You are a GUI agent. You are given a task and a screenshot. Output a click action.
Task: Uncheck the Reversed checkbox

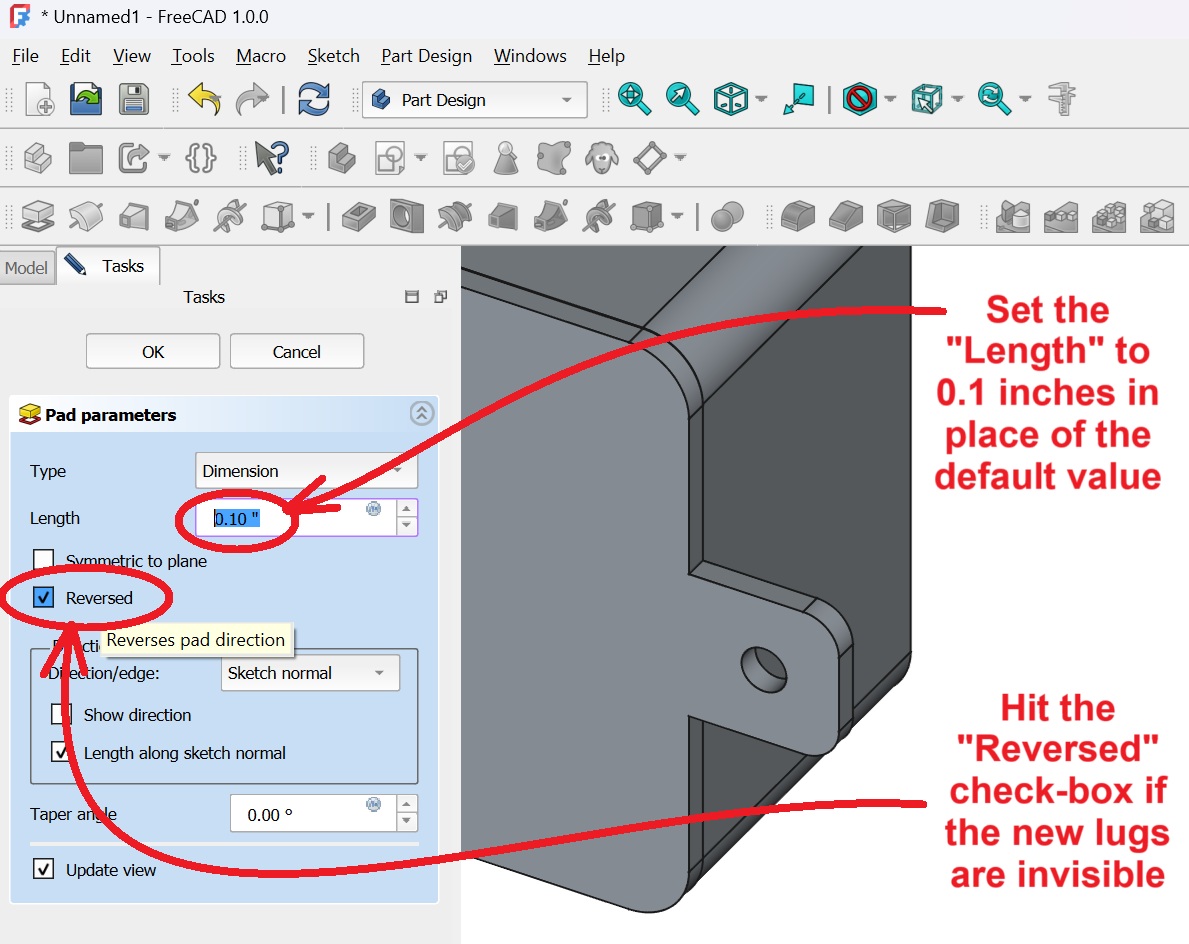44,598
